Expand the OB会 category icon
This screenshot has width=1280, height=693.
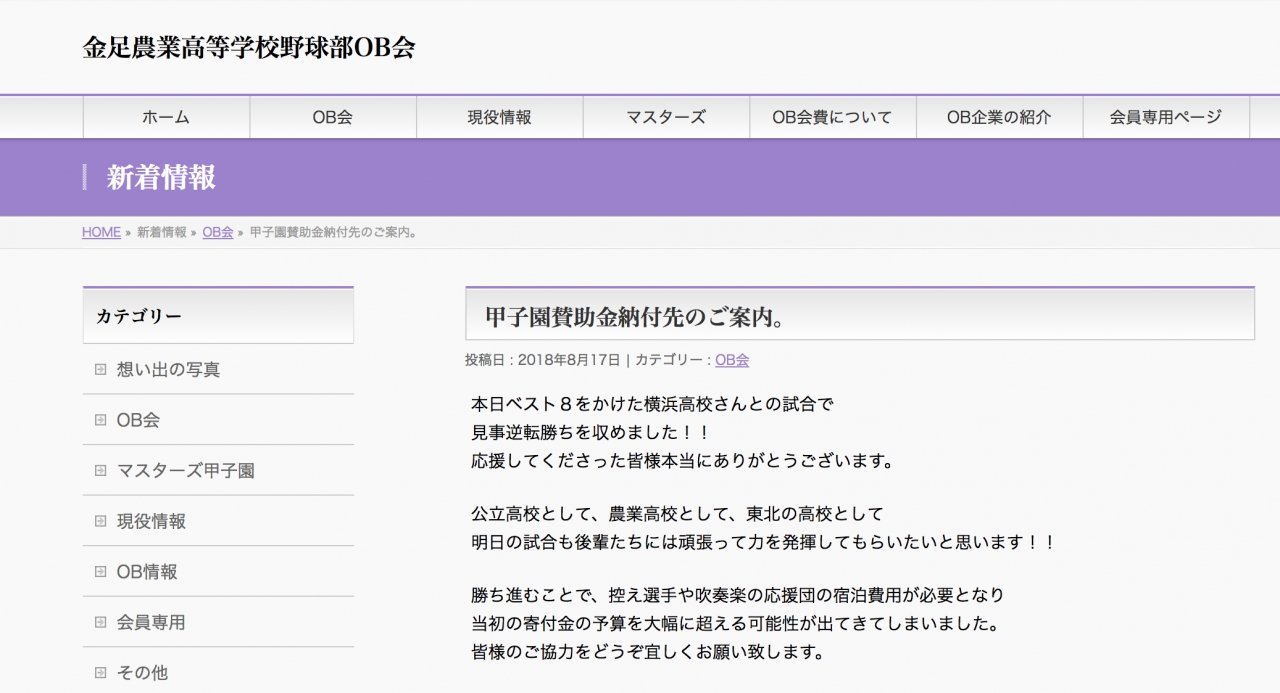(x=98, y=420)
